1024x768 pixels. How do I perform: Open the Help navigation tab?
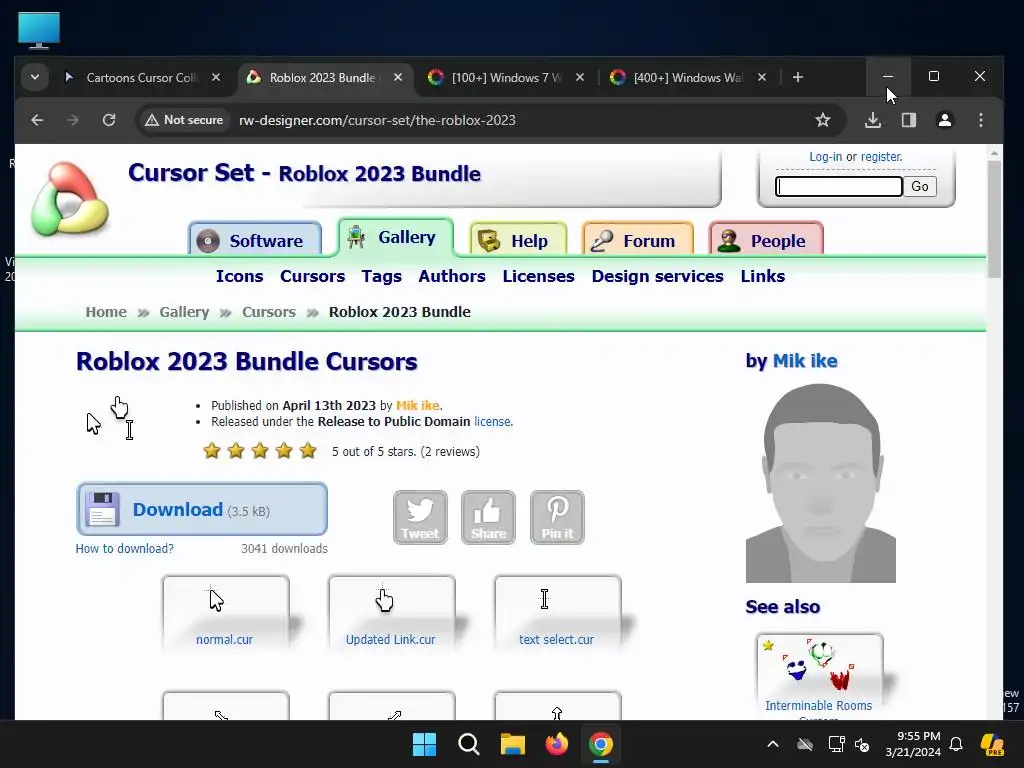click(518, 240)
